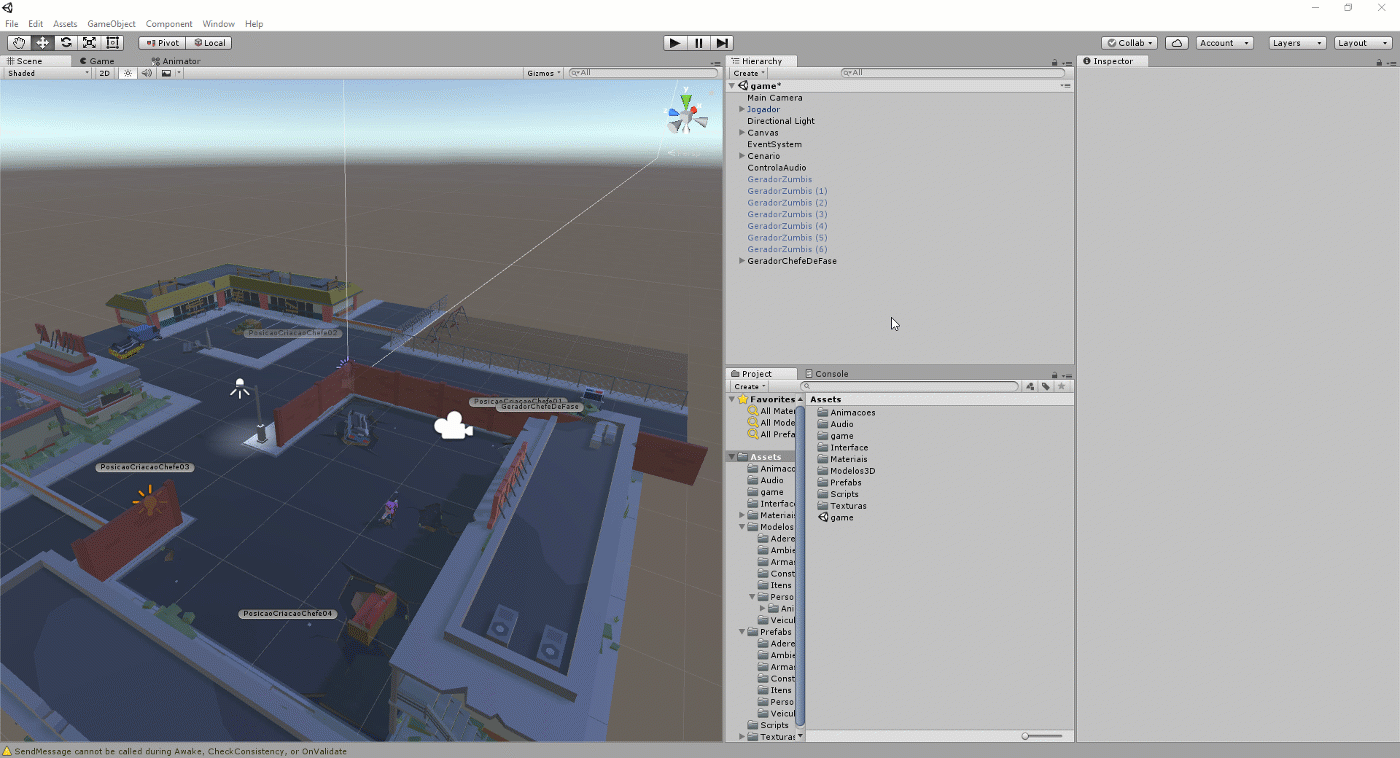This screenshot has width=1400, height=758.
Task: Open the Shaded draw mode dropdown
Action: pyautogui.click(x=47, y=73)
